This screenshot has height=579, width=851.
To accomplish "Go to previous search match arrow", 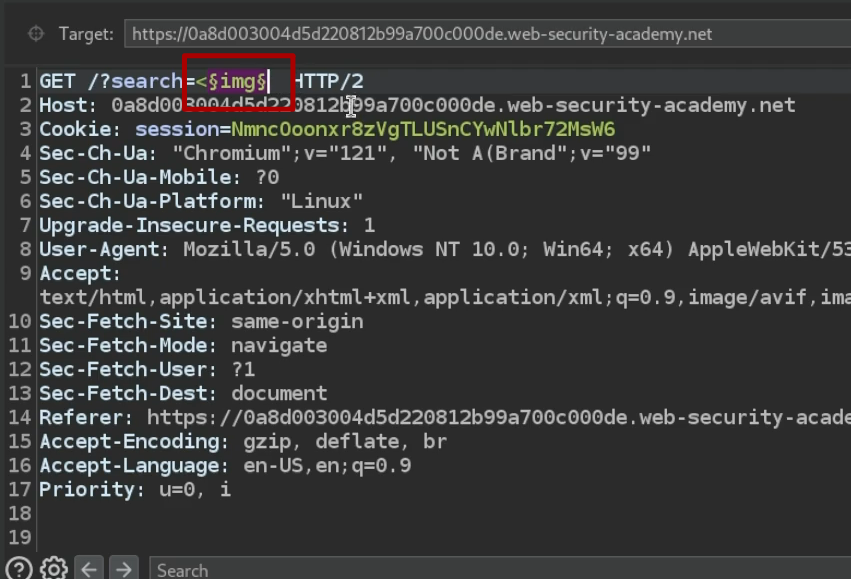I will click(x=89, y=569).
